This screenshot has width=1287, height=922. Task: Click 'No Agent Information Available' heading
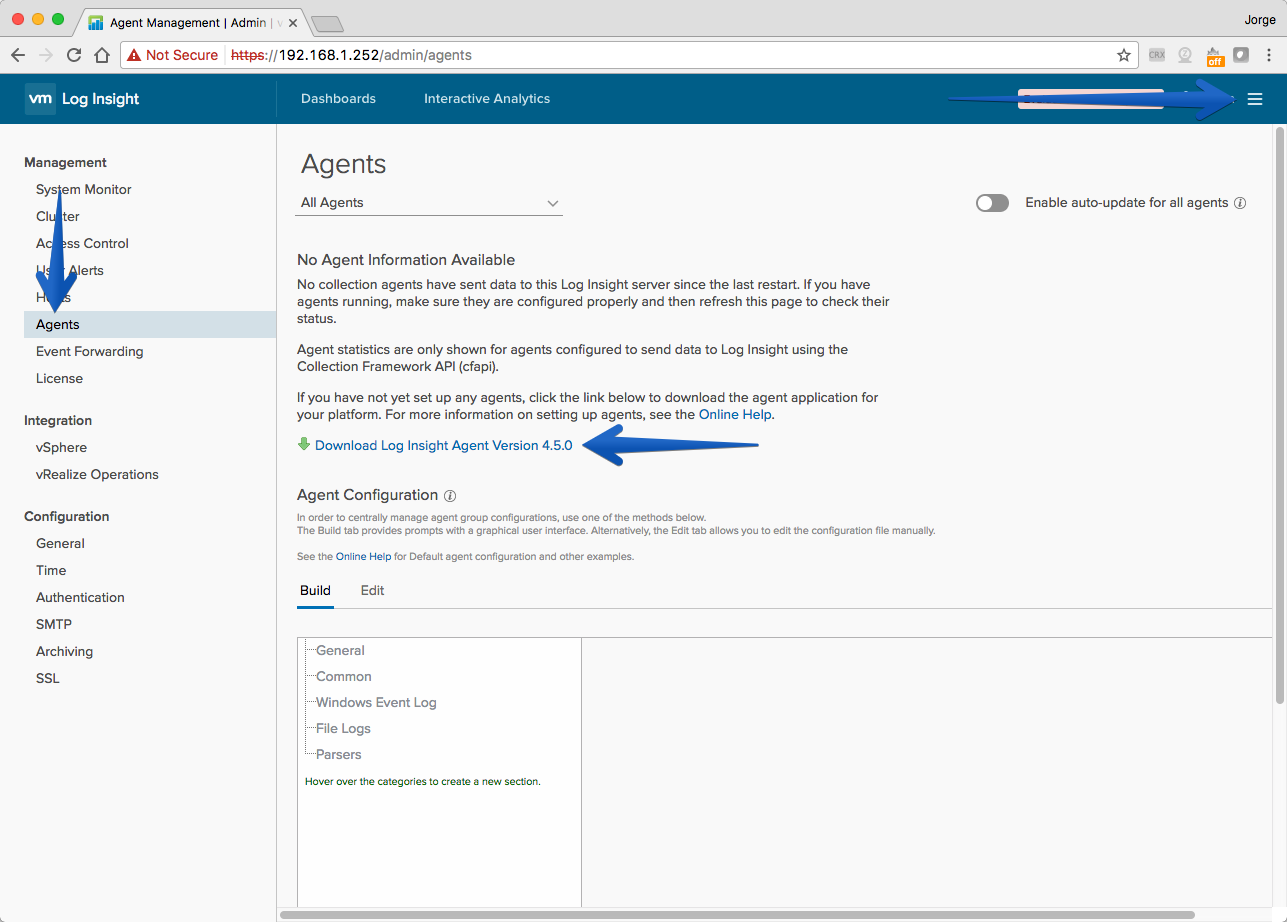tap(406, 260)
